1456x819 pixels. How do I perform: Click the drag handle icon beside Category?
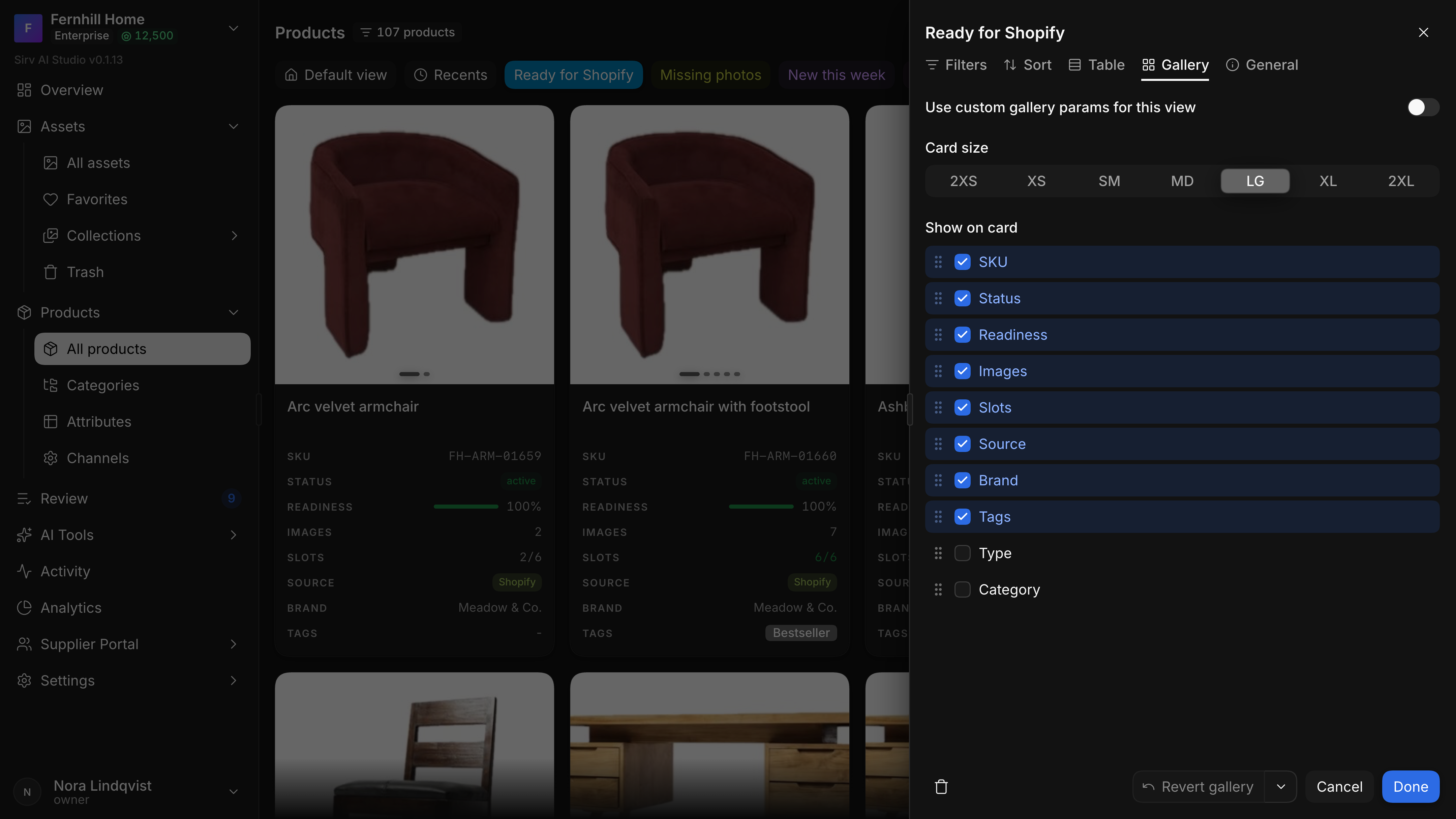pos(938,589)
